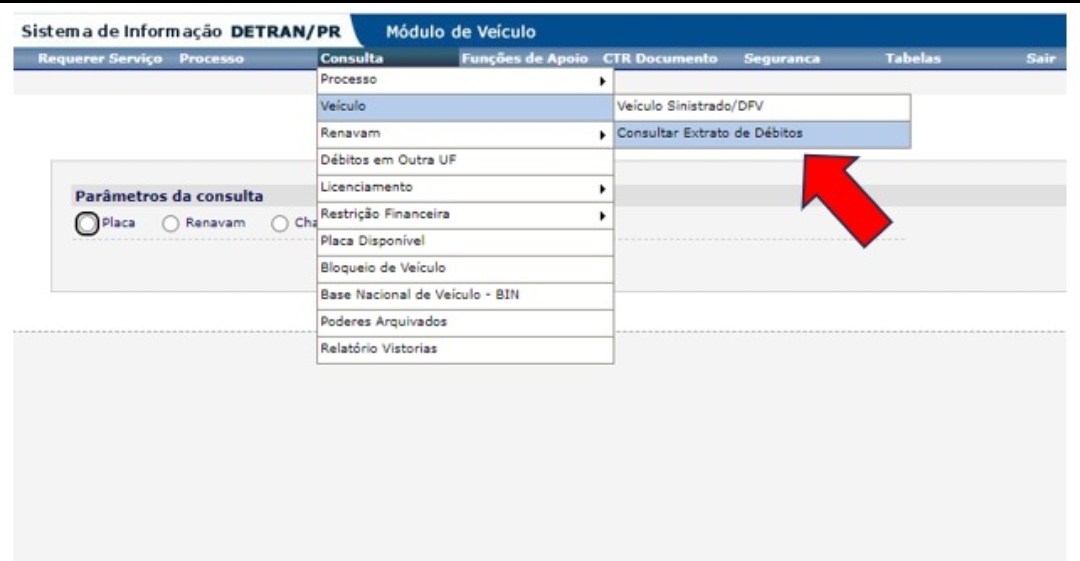Open the CTR Documento menu
This screenshot has height=561, width=1080.
660,59
